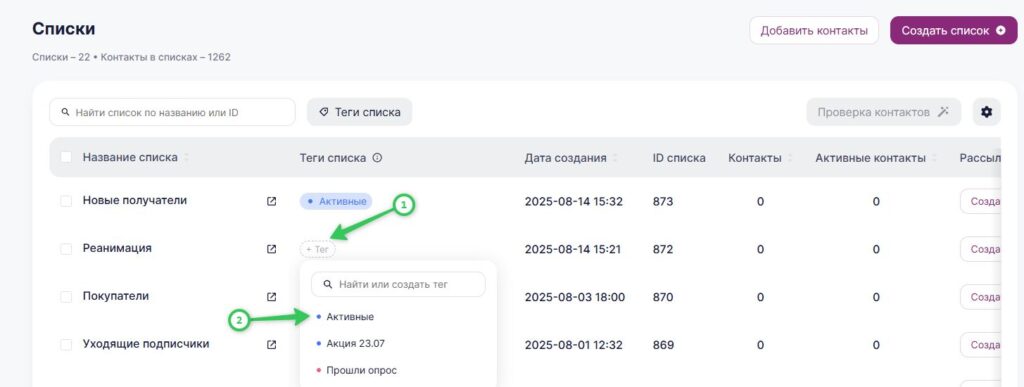Click the Уходящие подписчики list name

pyautogui.click(x=146, y=343)
